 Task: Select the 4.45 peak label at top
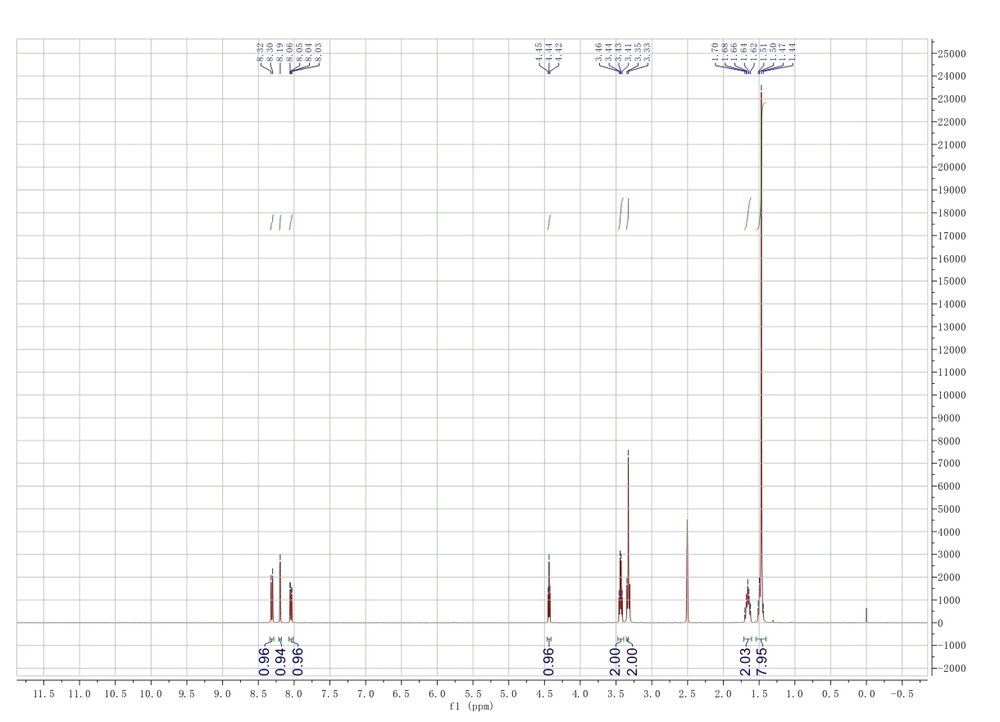tap(539, 54)
